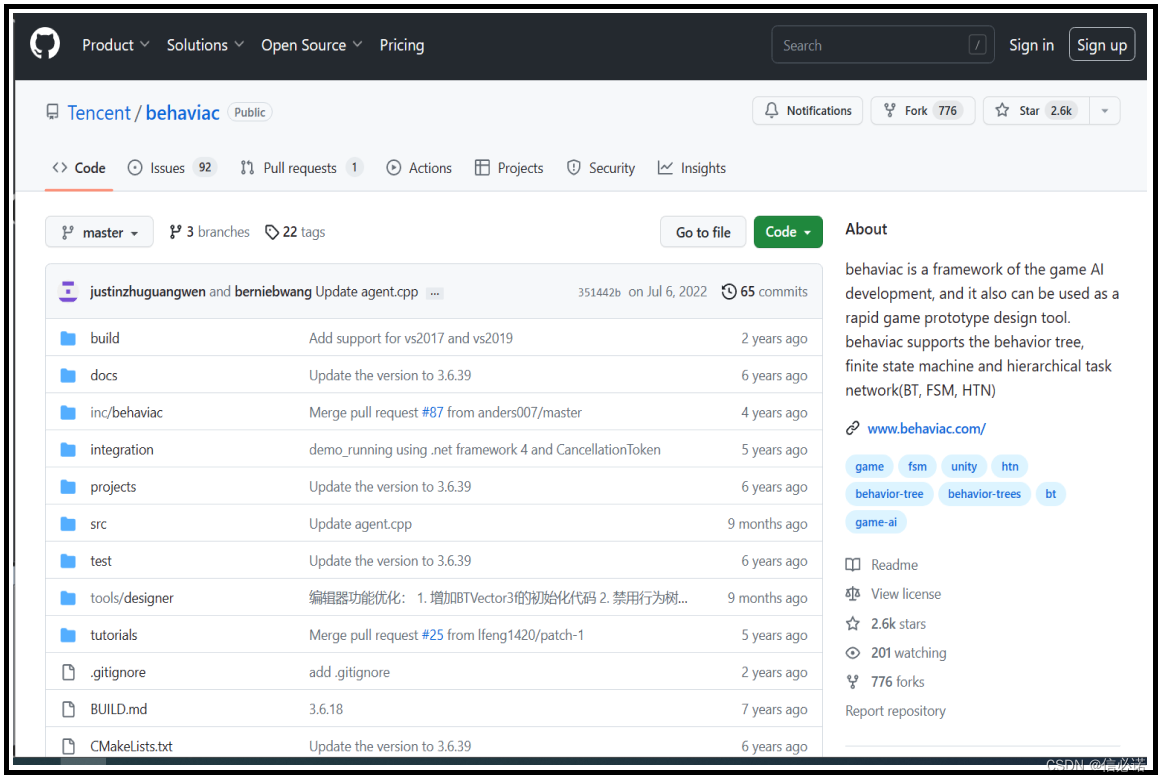Viewport: 1162px width, 782px height.
Task: Click the Notifications button
Action: click(808, 110)
